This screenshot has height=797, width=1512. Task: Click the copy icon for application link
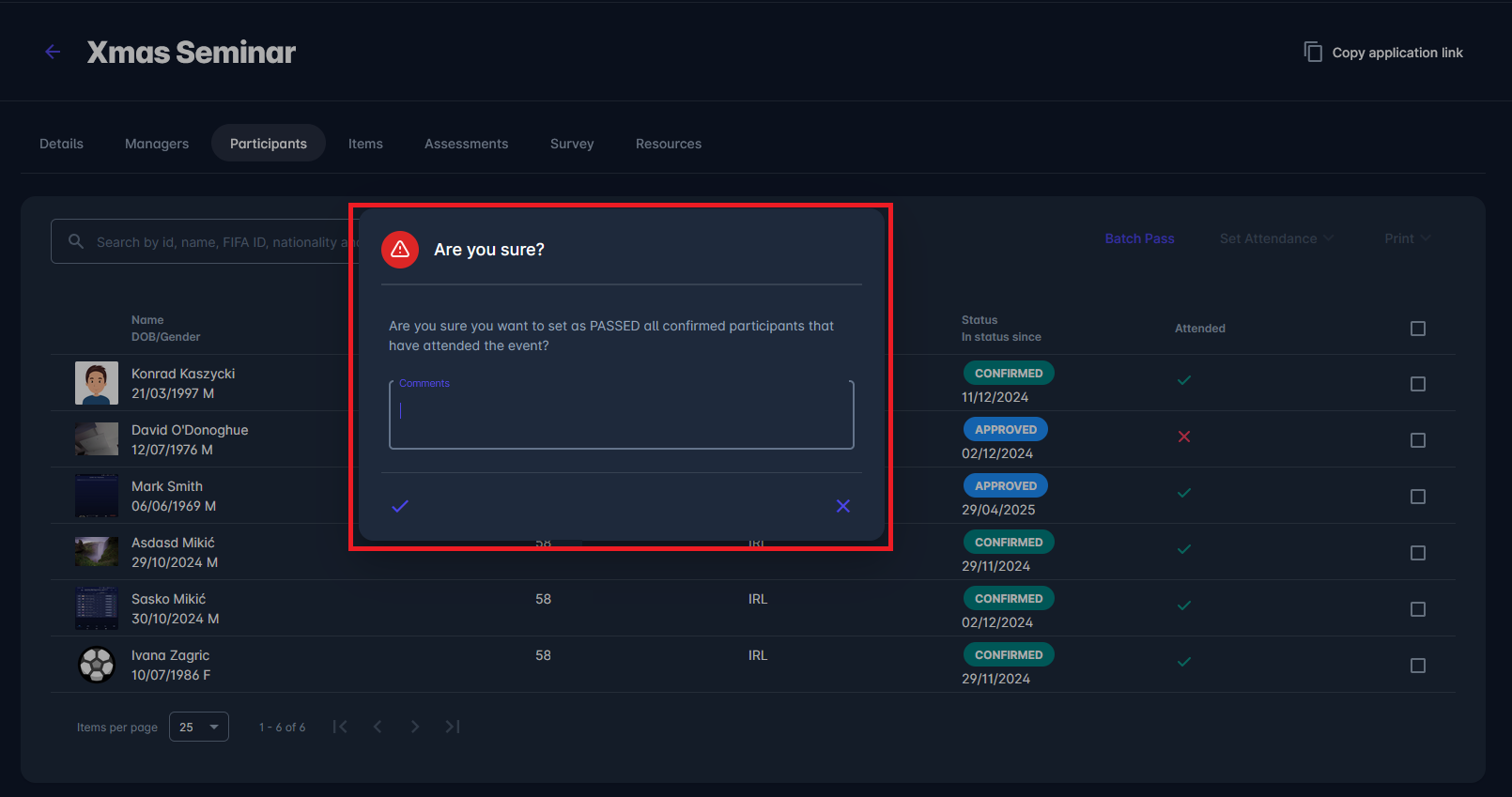pos(1313,53)
